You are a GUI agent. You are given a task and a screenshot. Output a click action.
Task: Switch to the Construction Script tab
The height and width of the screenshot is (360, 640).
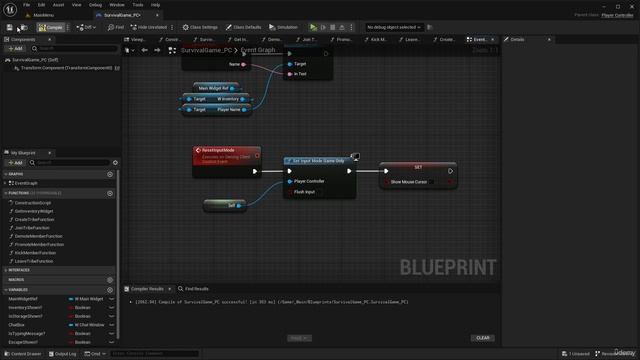coord(170,40)
